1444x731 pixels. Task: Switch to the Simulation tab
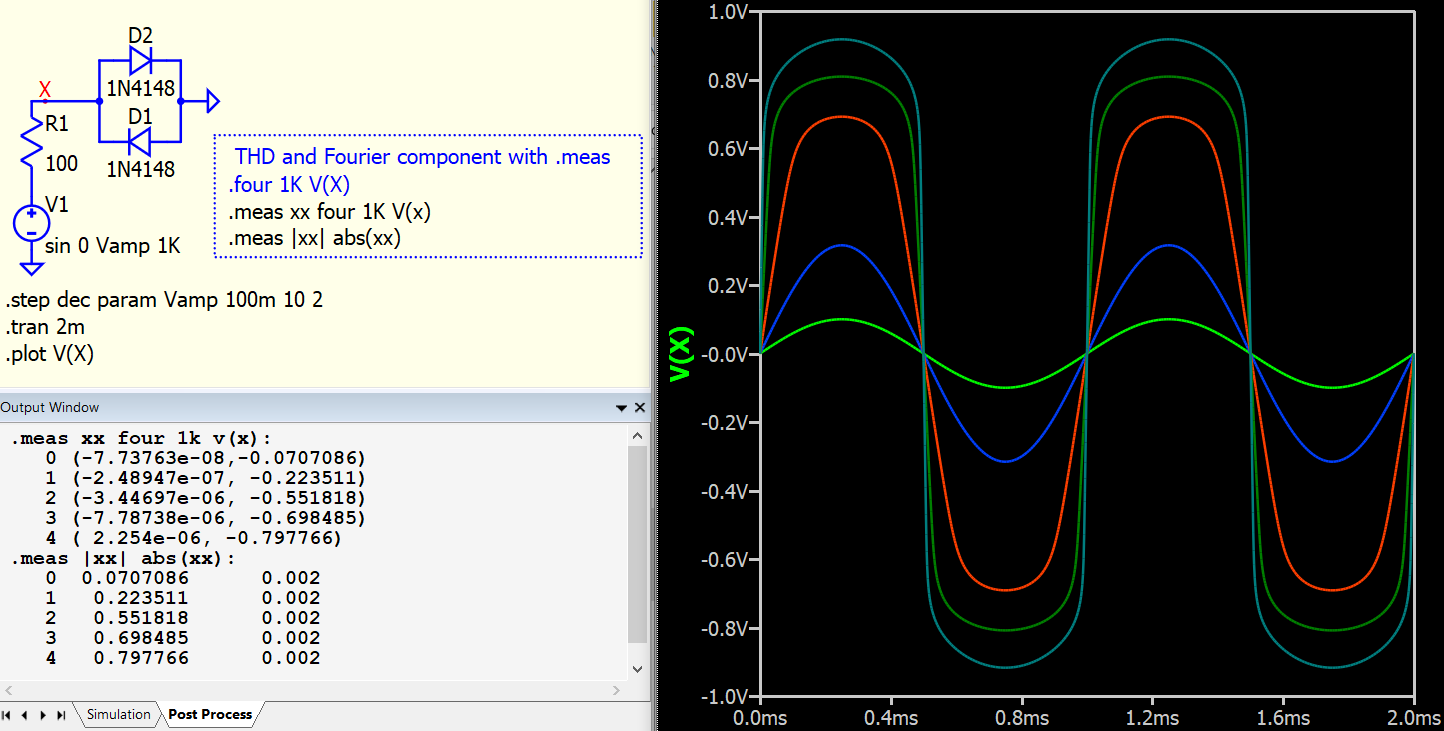pyautogui.click(x=118, y=715)
